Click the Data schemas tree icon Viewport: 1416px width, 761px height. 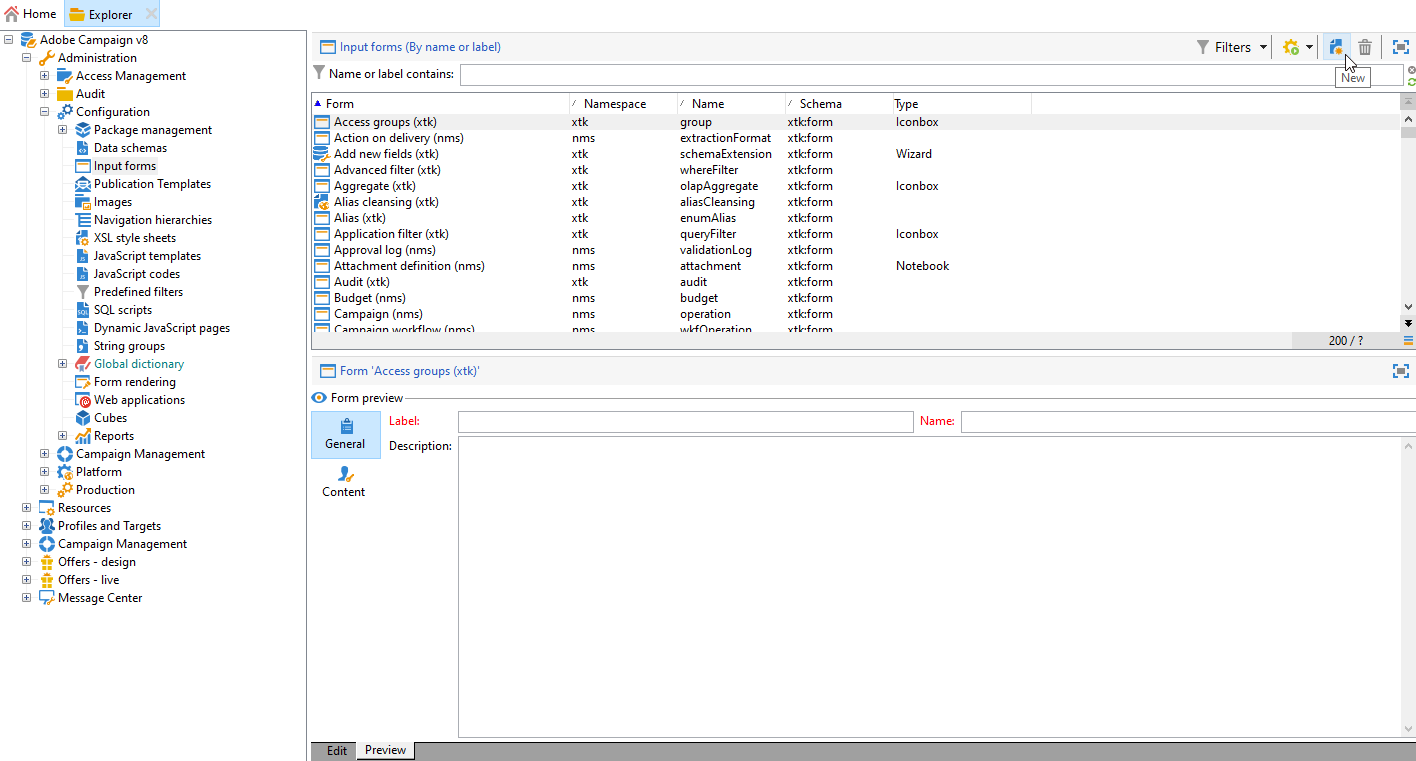(x=83, y=148)
